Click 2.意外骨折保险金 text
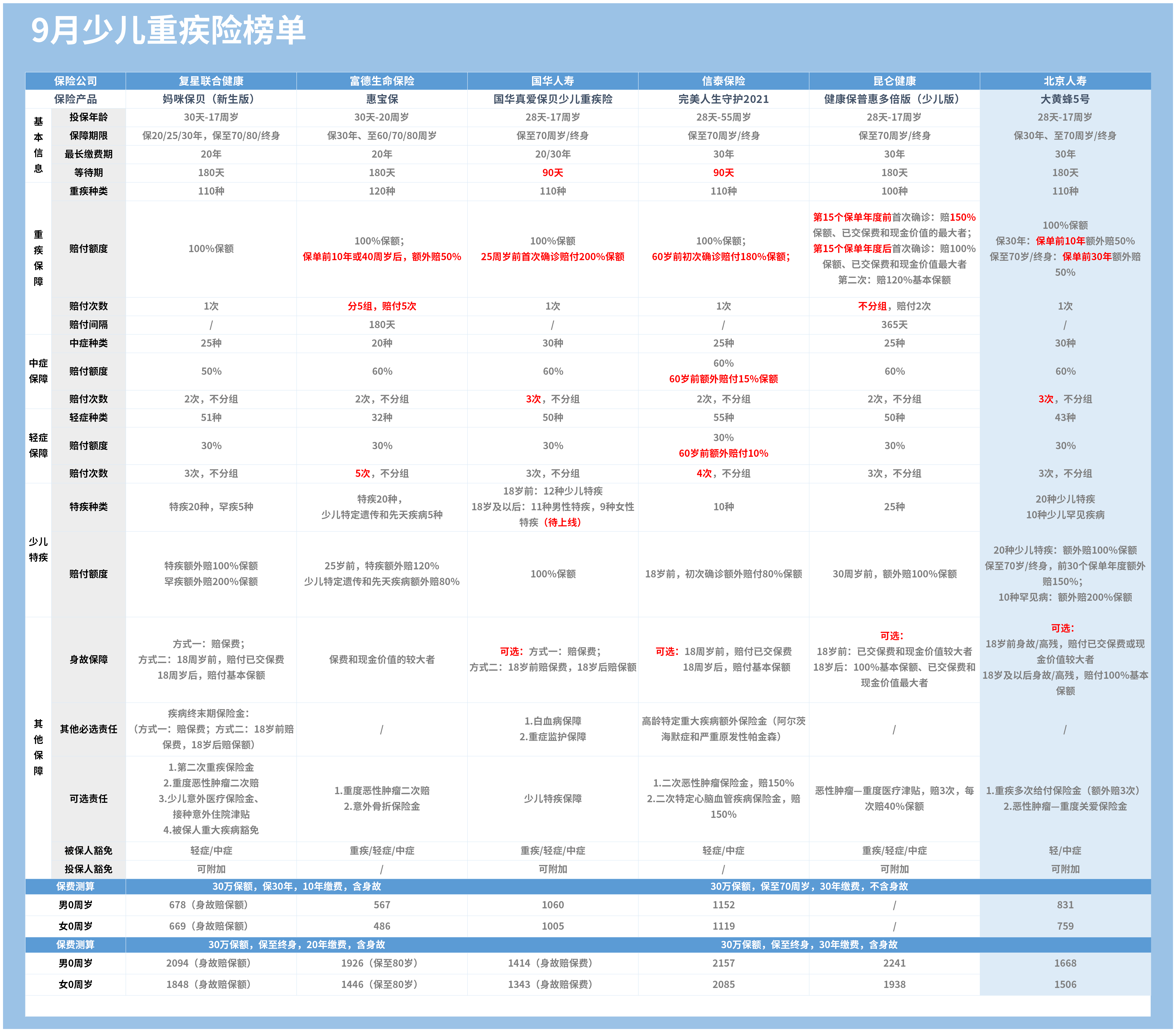This screenshot has width=1176, height=1032. click(382, 806)
